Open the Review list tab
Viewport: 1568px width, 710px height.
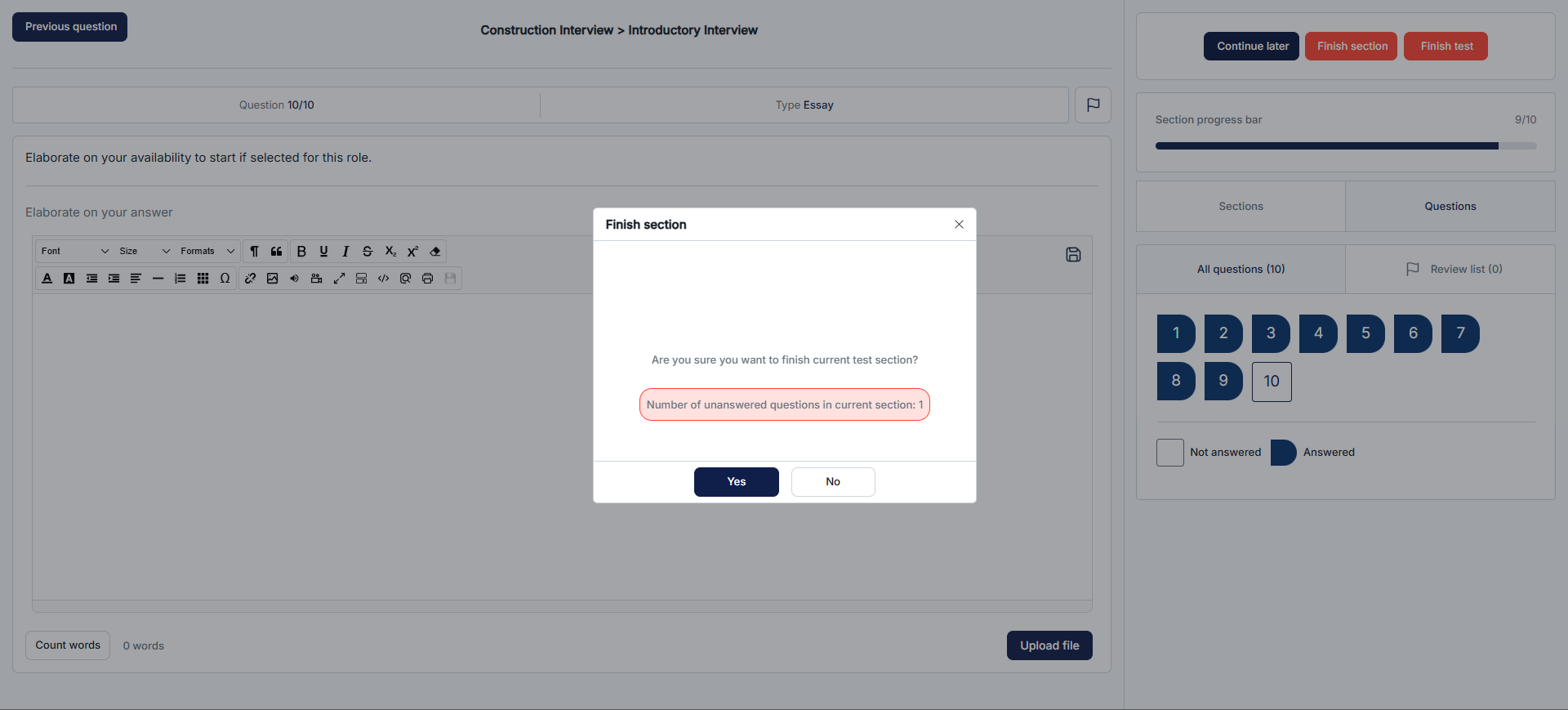1454,270
